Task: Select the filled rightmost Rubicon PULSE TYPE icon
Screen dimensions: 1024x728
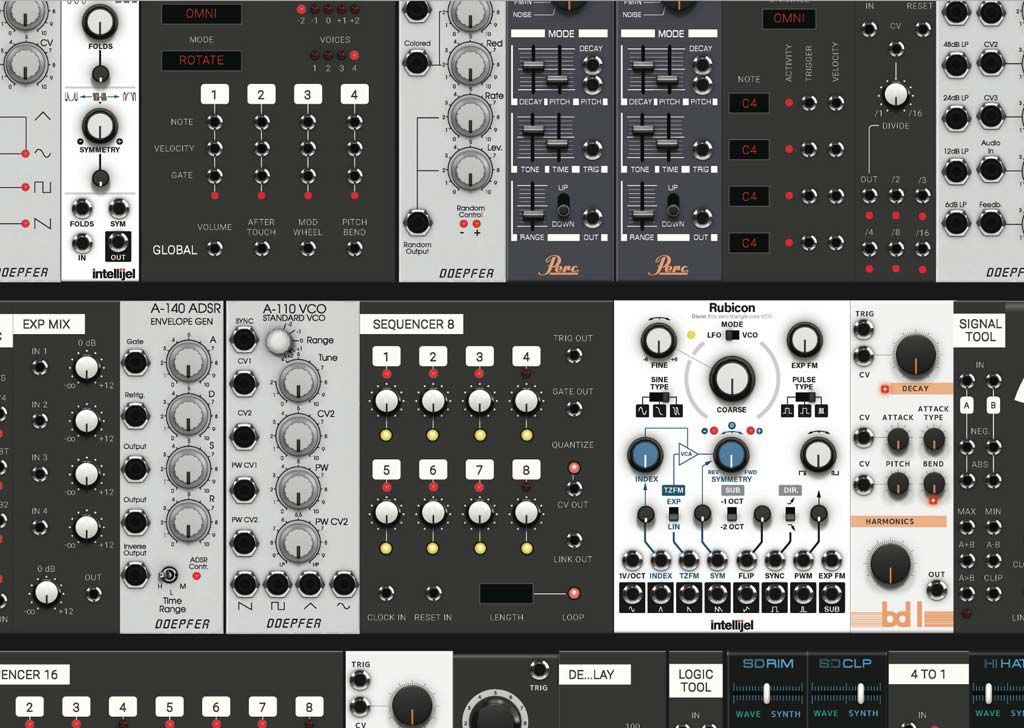Action: pyautogui.click(x=820, y=411)
